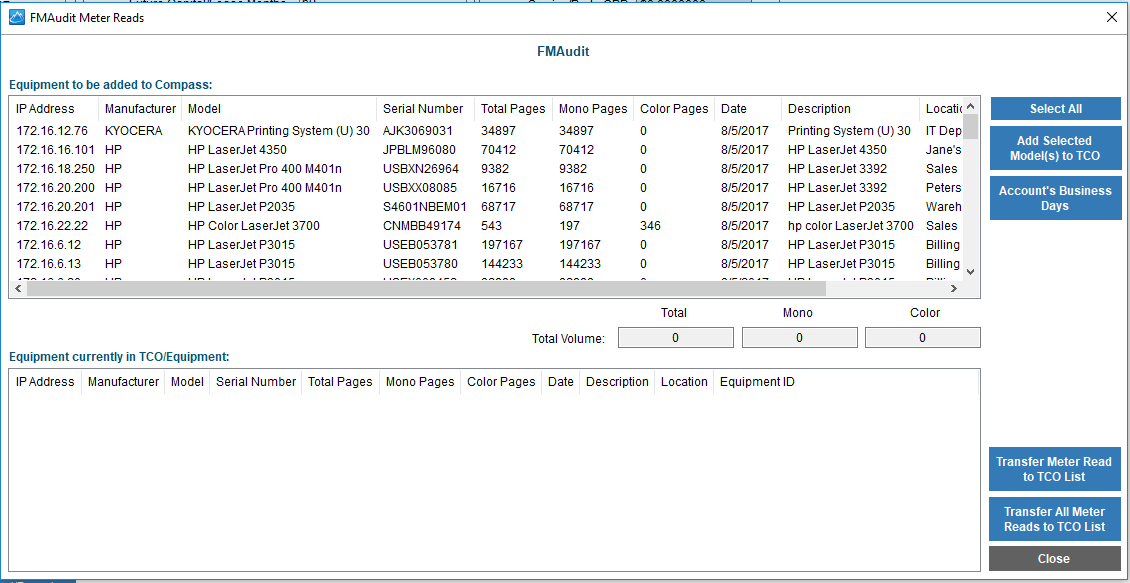Click Transfer All Meter Reads to TCO List
The width and height of the screenshot is (1130, 583).
1054,519
